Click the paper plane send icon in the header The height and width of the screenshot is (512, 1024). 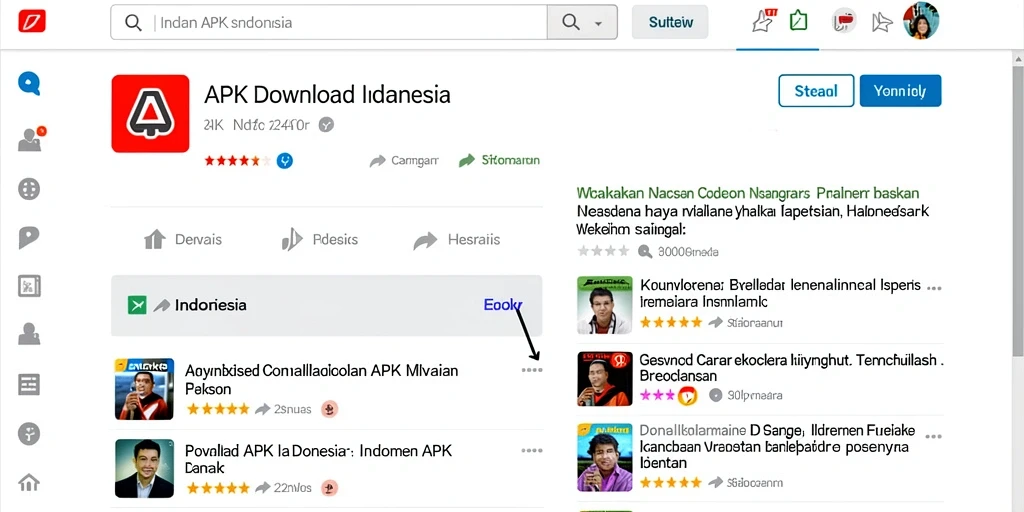881,23
